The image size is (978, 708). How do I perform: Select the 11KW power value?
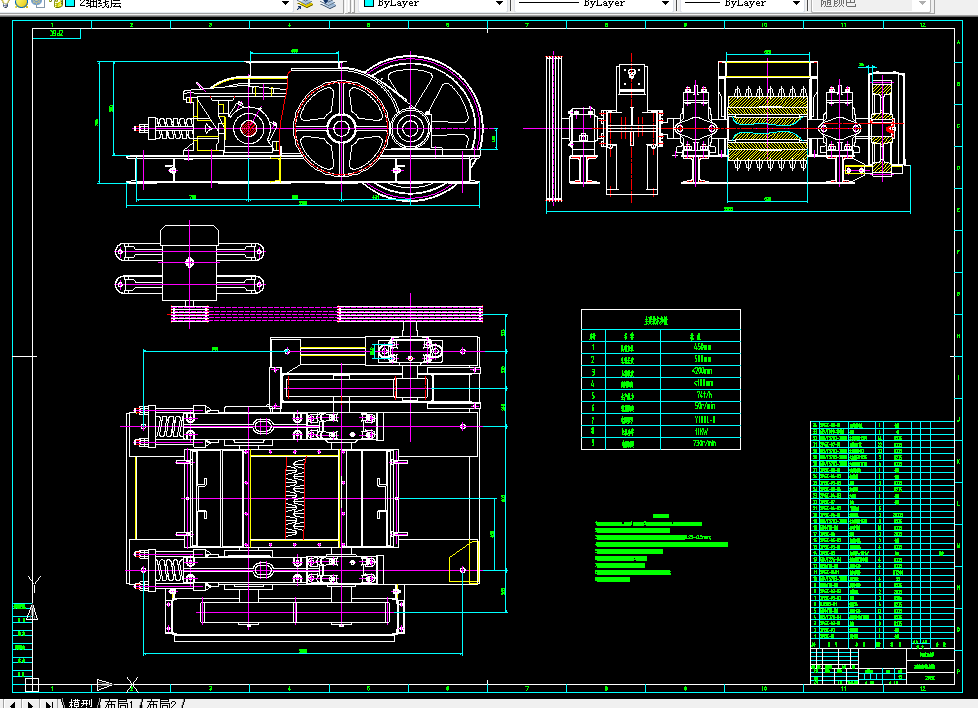[x=701, y=431]
